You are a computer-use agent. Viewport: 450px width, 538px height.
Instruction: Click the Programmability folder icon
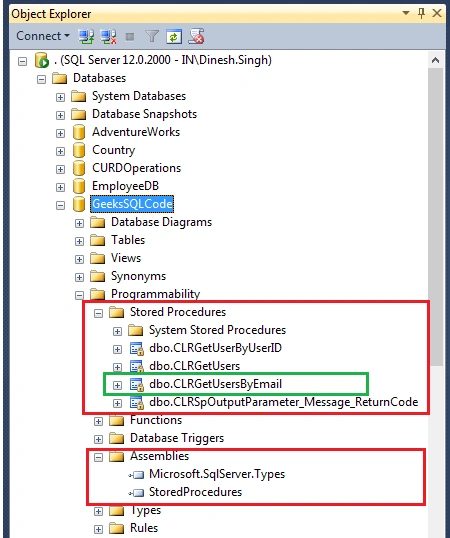[97, 294]
